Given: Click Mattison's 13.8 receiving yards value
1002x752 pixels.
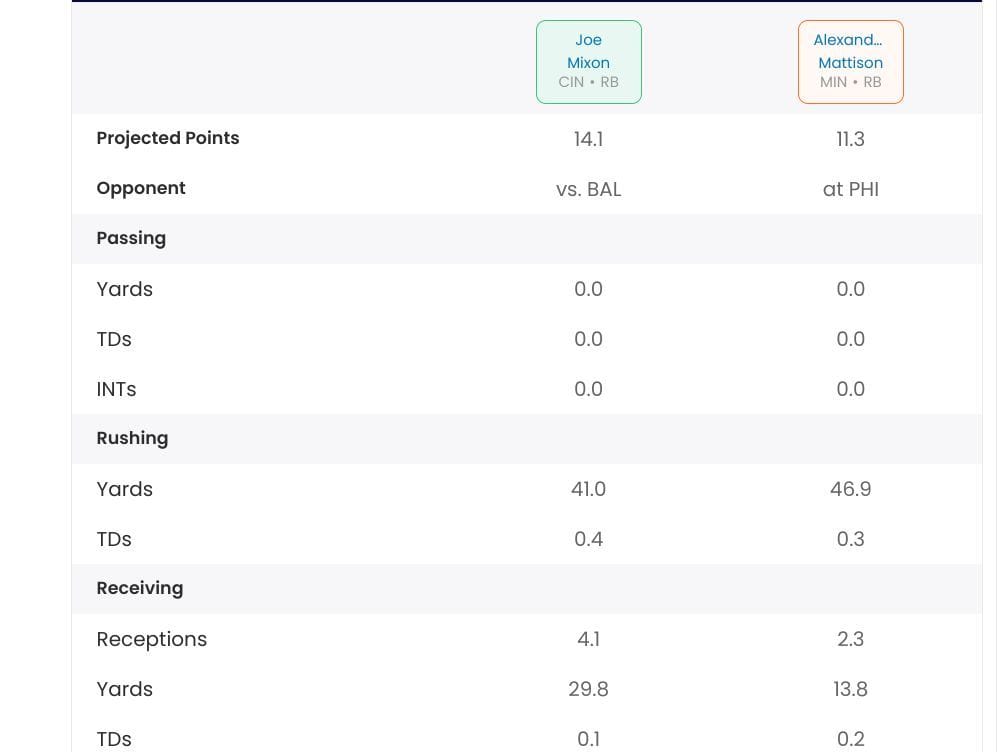Looking at the screenshot, I should tap(850, 689).
